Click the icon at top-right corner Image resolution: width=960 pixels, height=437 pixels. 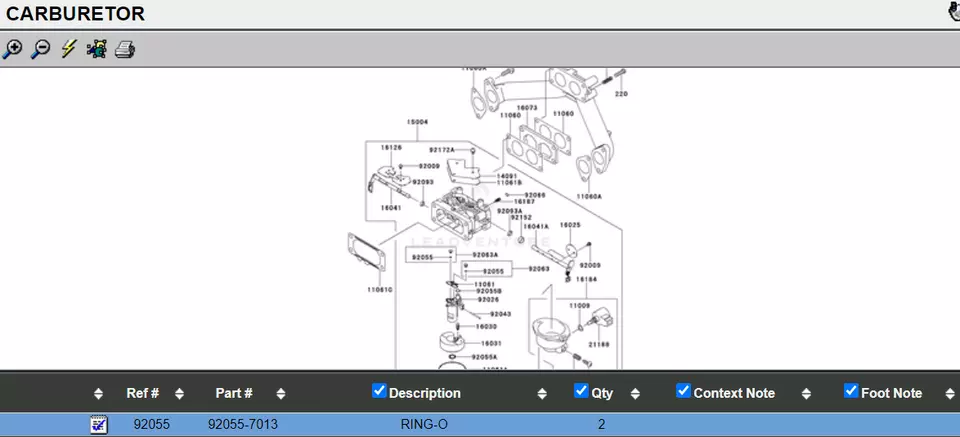coord(953,12)
